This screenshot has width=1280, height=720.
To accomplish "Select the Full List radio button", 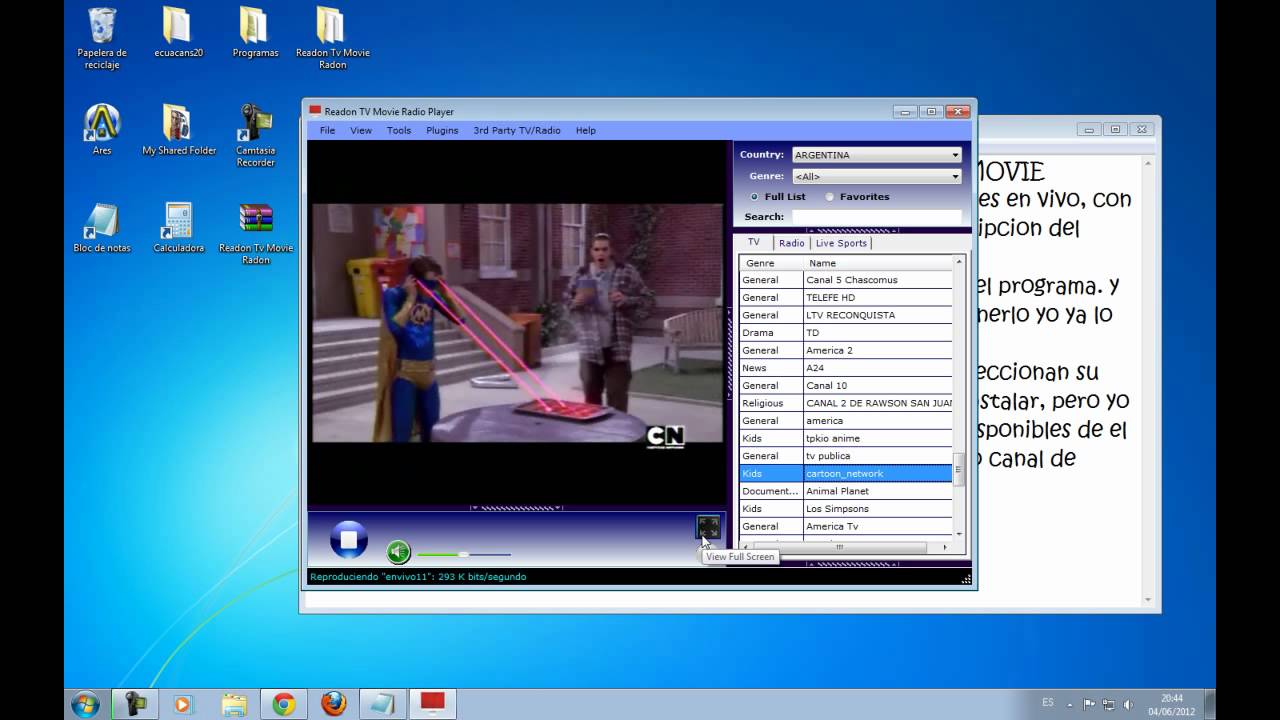I will tap(778, 197).
